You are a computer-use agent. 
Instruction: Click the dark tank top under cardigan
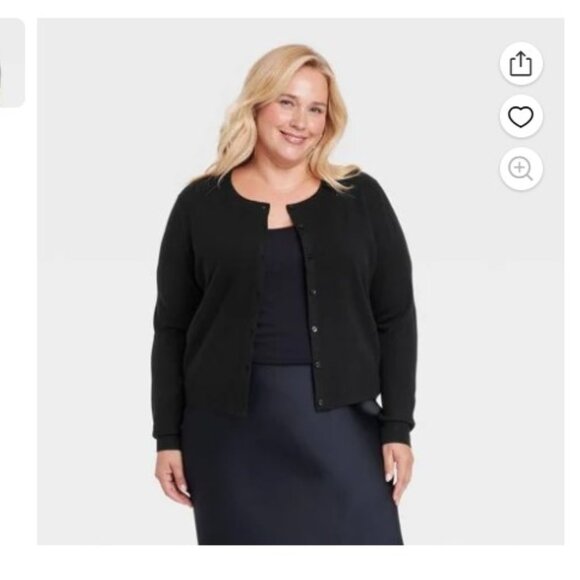(x=281, y=296)
